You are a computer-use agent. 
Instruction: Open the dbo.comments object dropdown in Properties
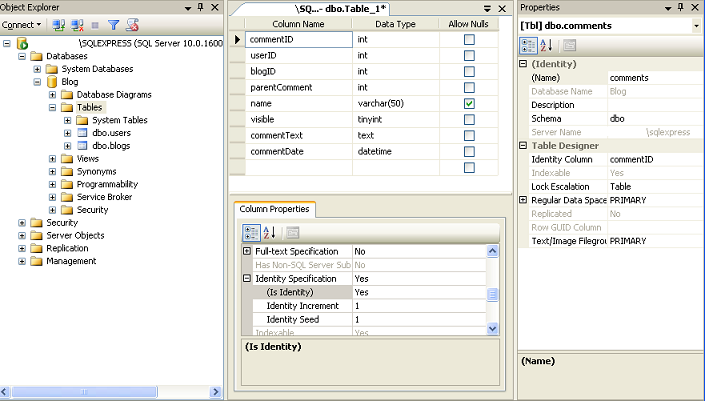click(696, 26)
